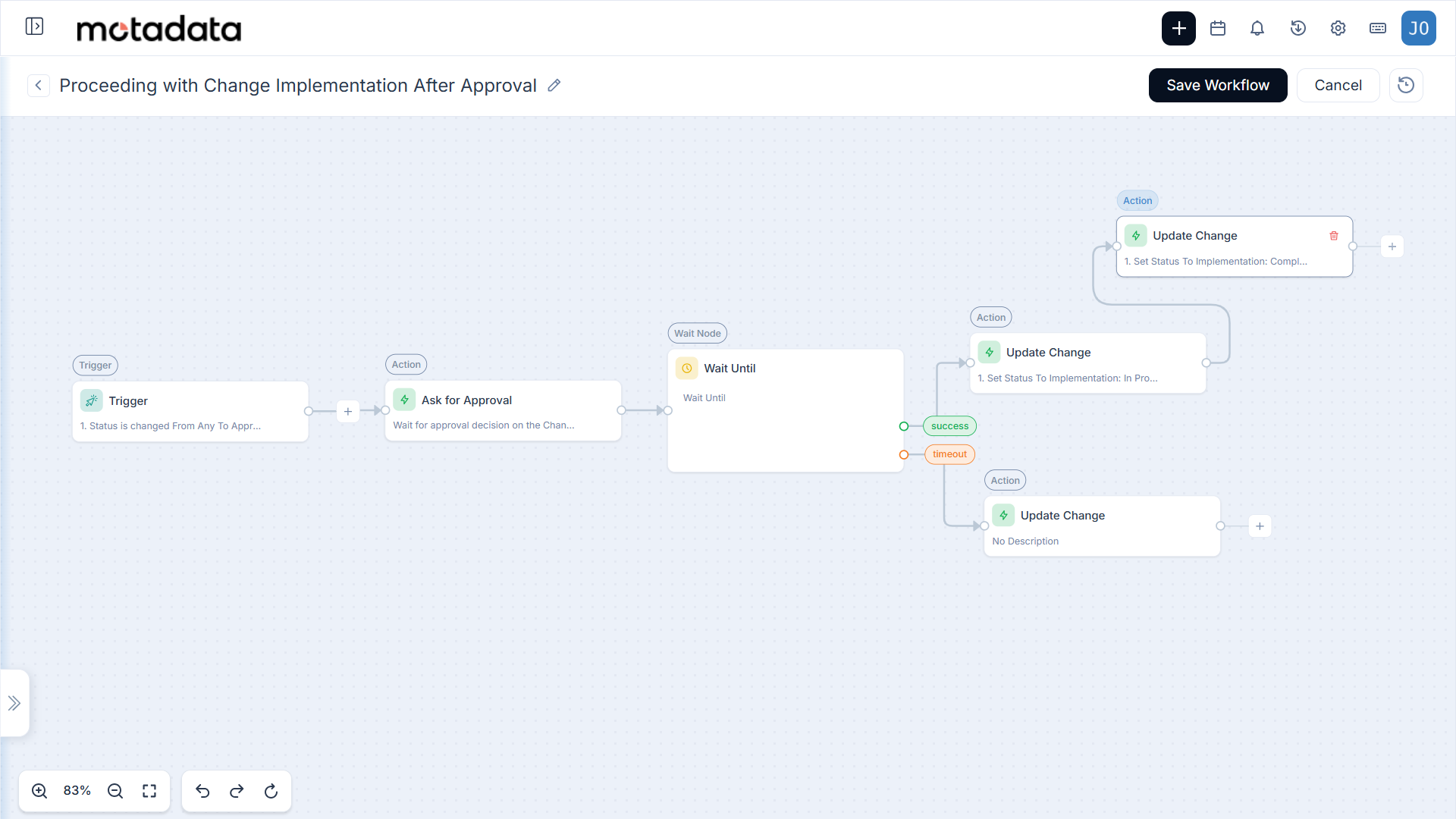This screenshot has height=819, width=1456.
Task: Expand the left side panel chevrons
Action: [x=14, y=703]
